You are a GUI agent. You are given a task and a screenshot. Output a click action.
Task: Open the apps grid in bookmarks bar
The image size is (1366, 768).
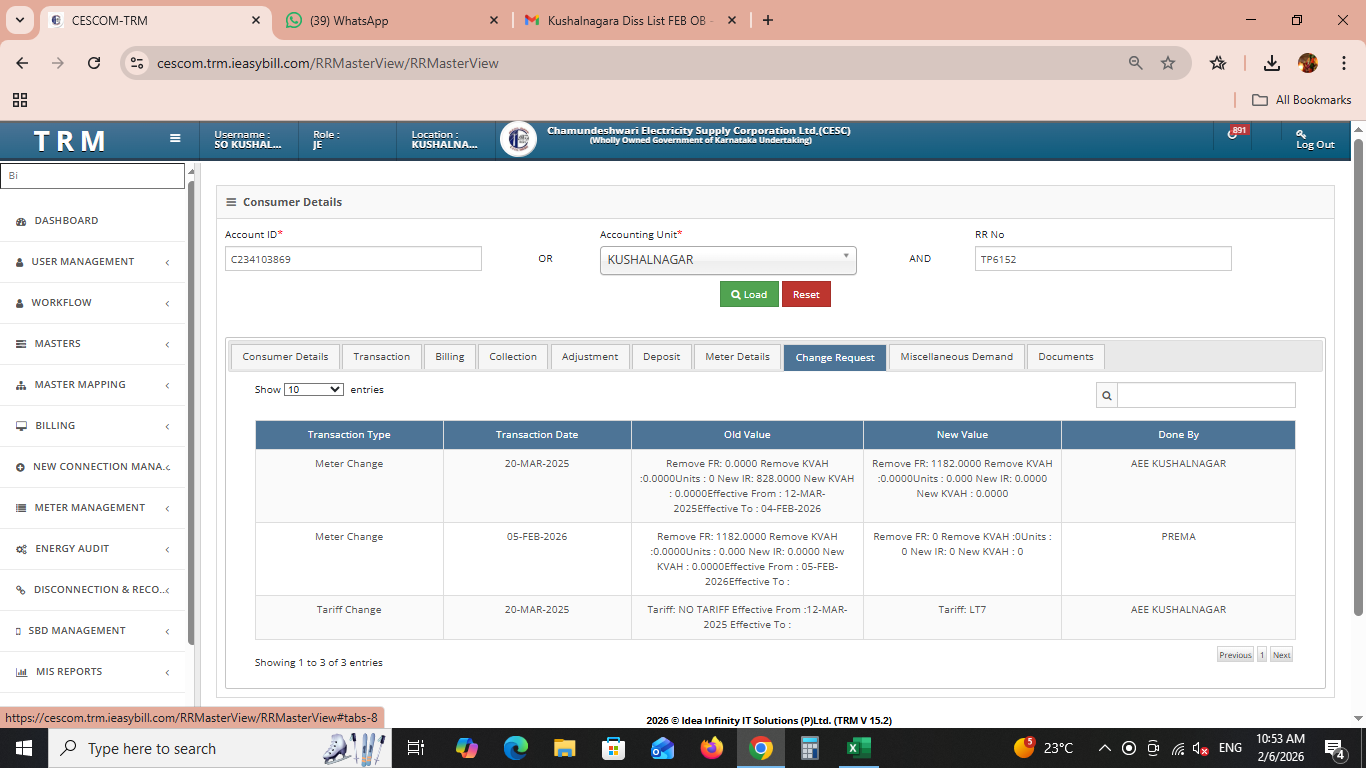pos(20,100)
